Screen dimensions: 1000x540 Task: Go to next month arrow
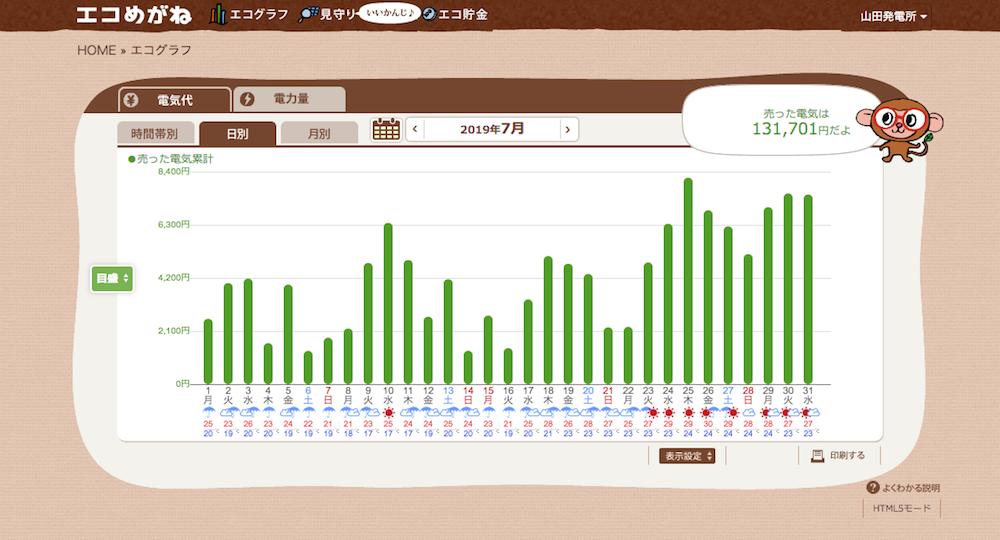tap(568, 129)
